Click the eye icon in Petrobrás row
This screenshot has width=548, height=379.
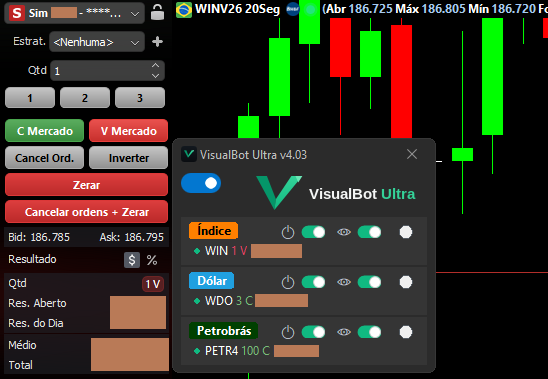coord(344,332)
